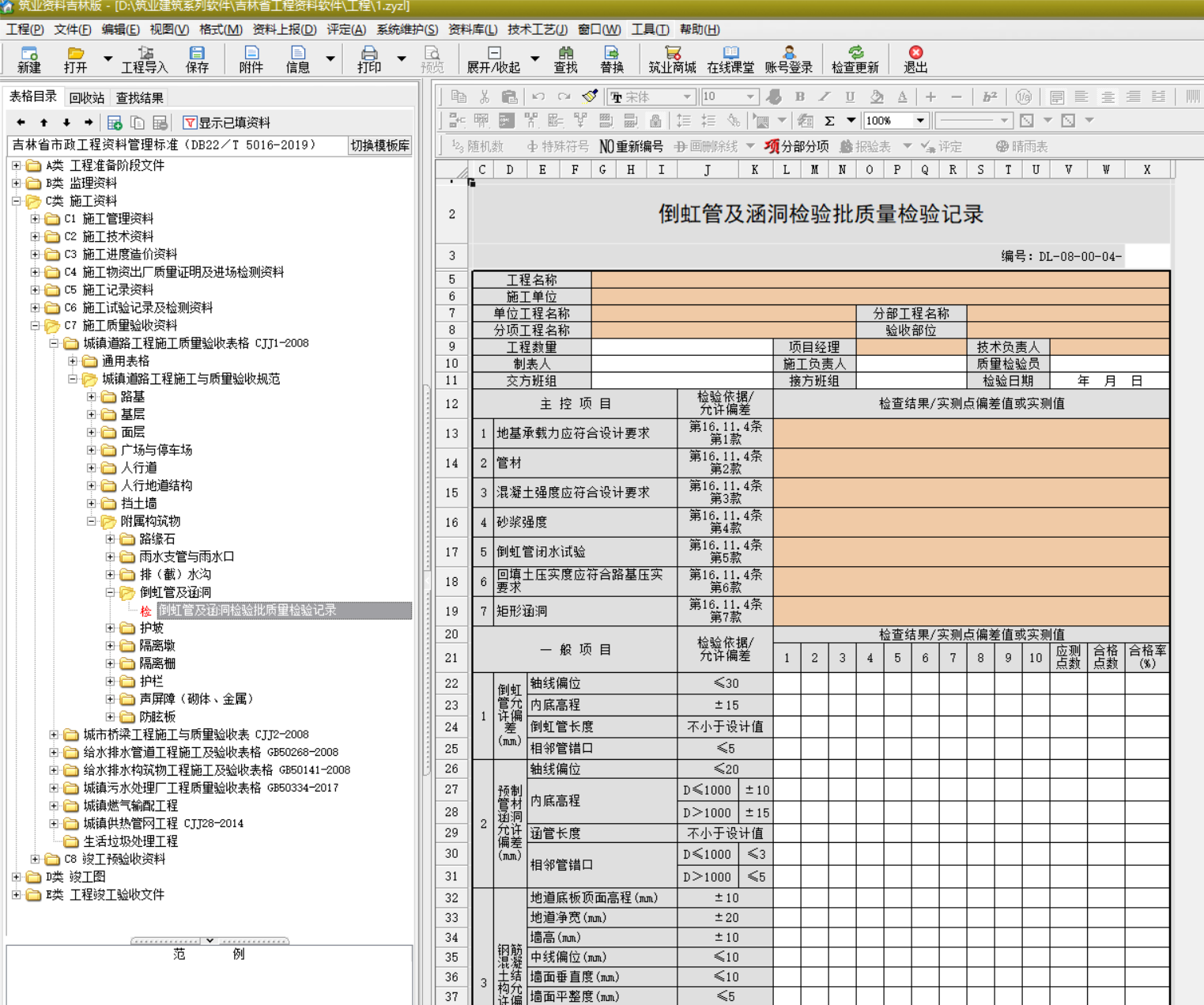This screenshot has height=1005, width=1204.
Task: Select the 护坡 folder in tree
Action: pos(151,628)
